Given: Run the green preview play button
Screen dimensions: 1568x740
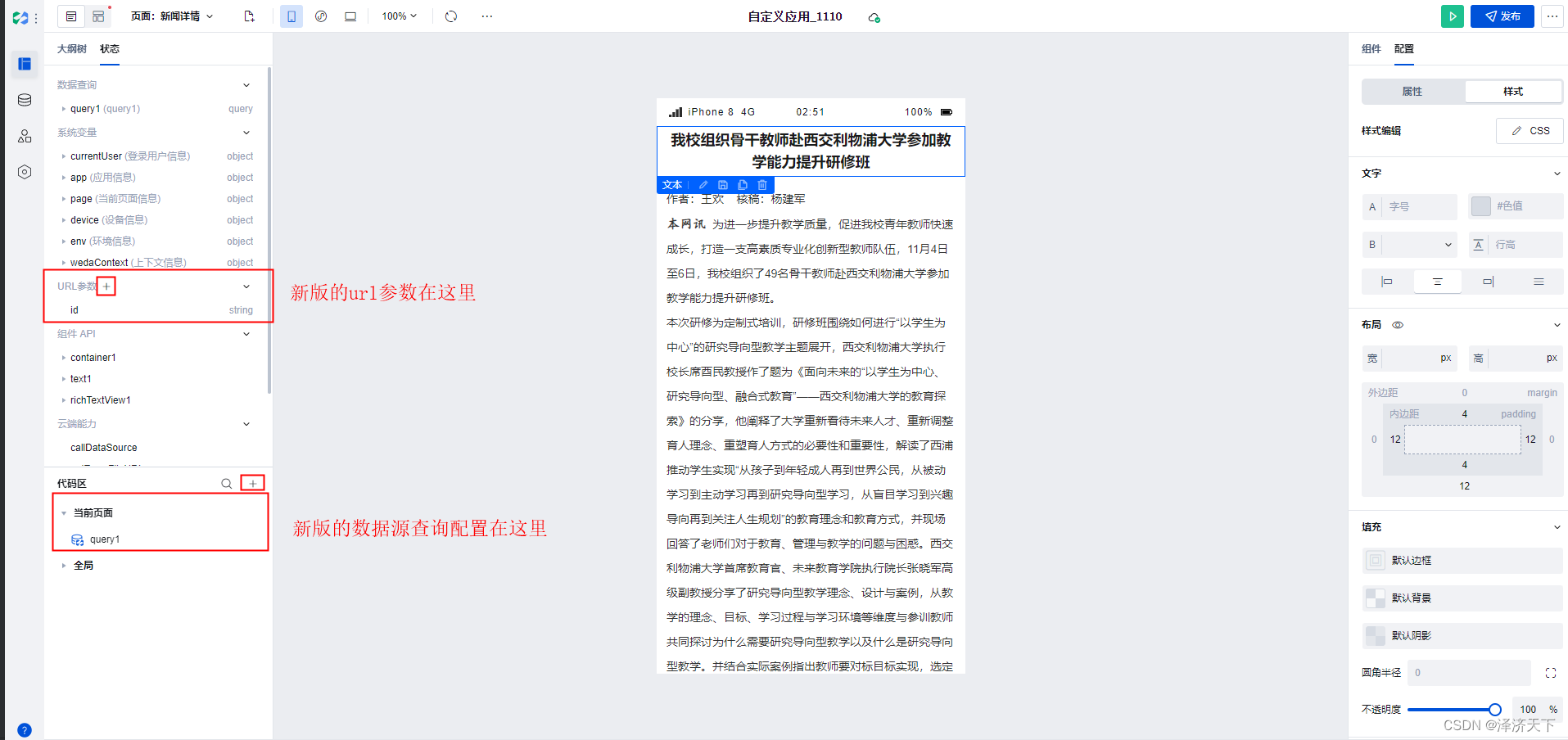Looking at the screenshot, I should [x=1453, y=16].
